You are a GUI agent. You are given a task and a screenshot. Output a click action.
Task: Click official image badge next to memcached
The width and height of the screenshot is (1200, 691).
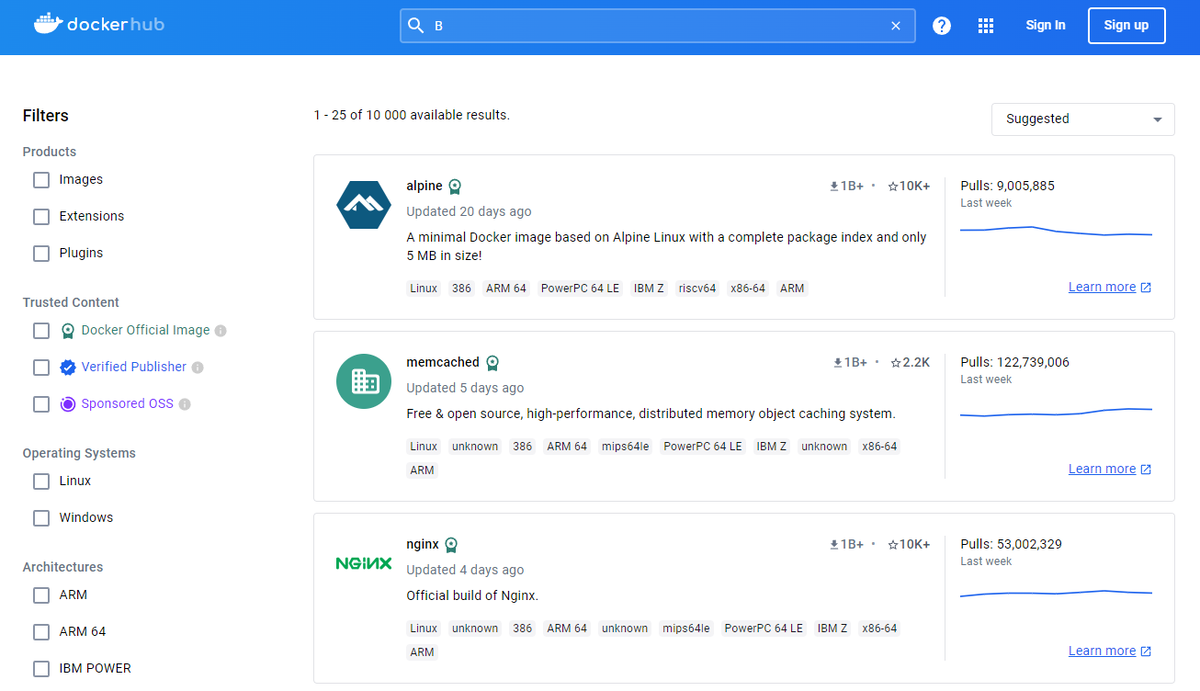(492, 363)
